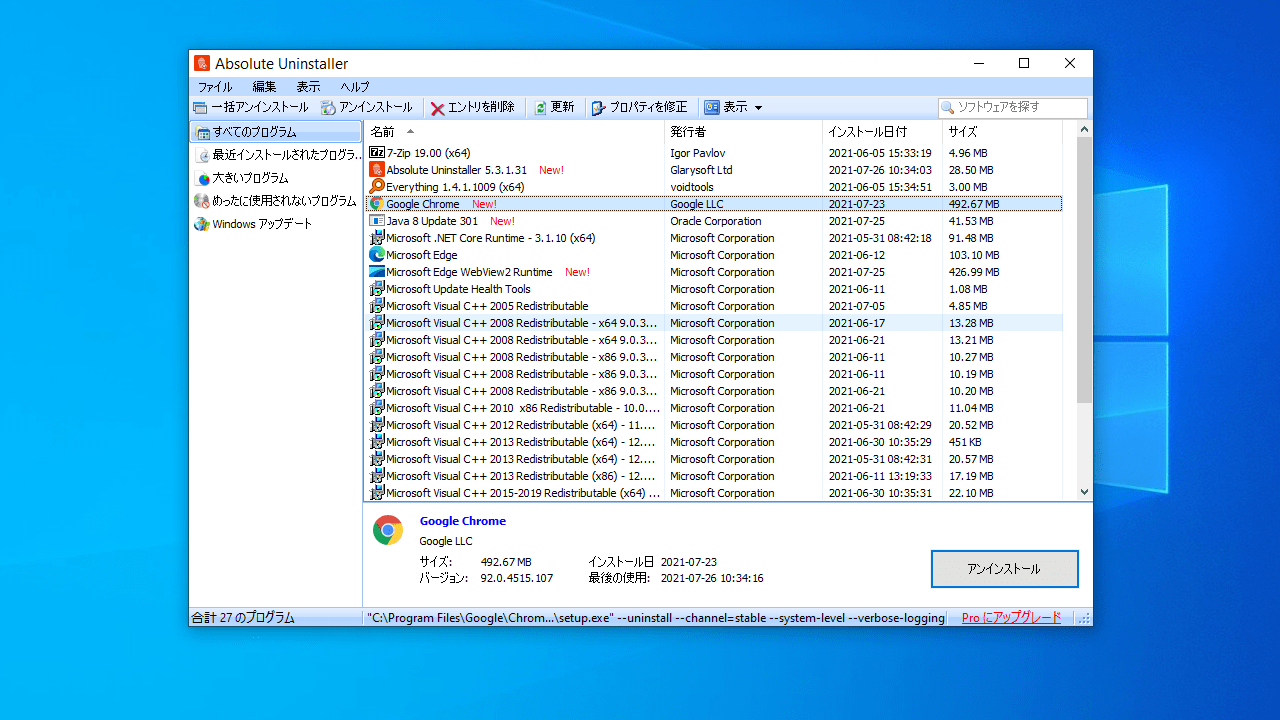Click the voidtools publisher cell
Viewport: 1280px width, 720px height.
(x=692, y=187)
